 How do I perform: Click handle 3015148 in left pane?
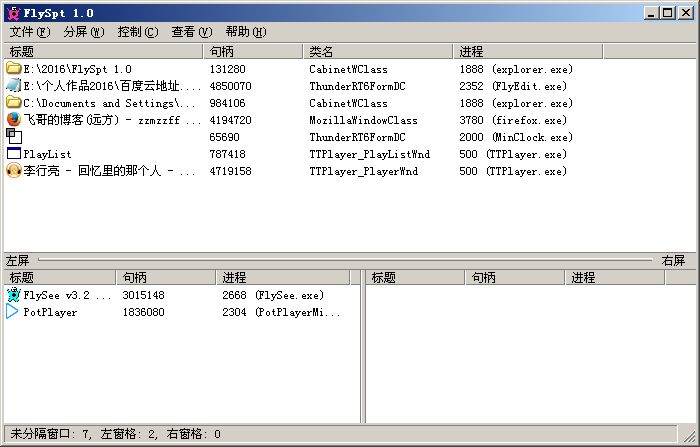tap(143, 295)
